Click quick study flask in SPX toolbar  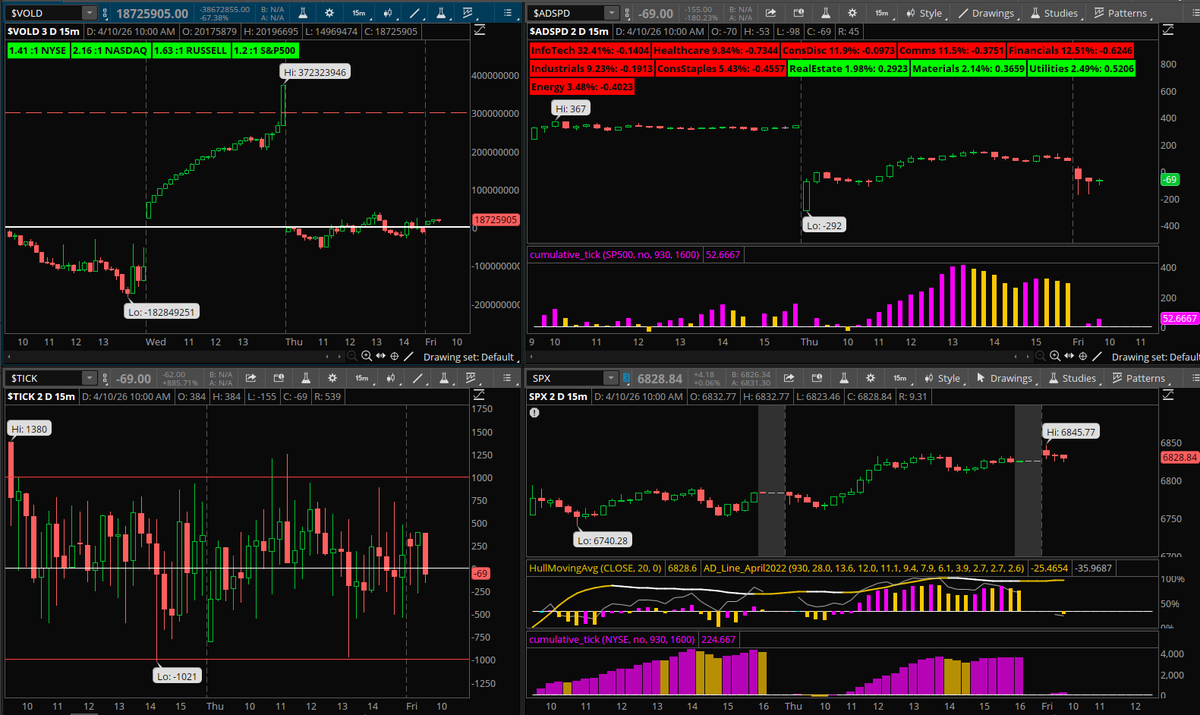[x=843, y=378]
